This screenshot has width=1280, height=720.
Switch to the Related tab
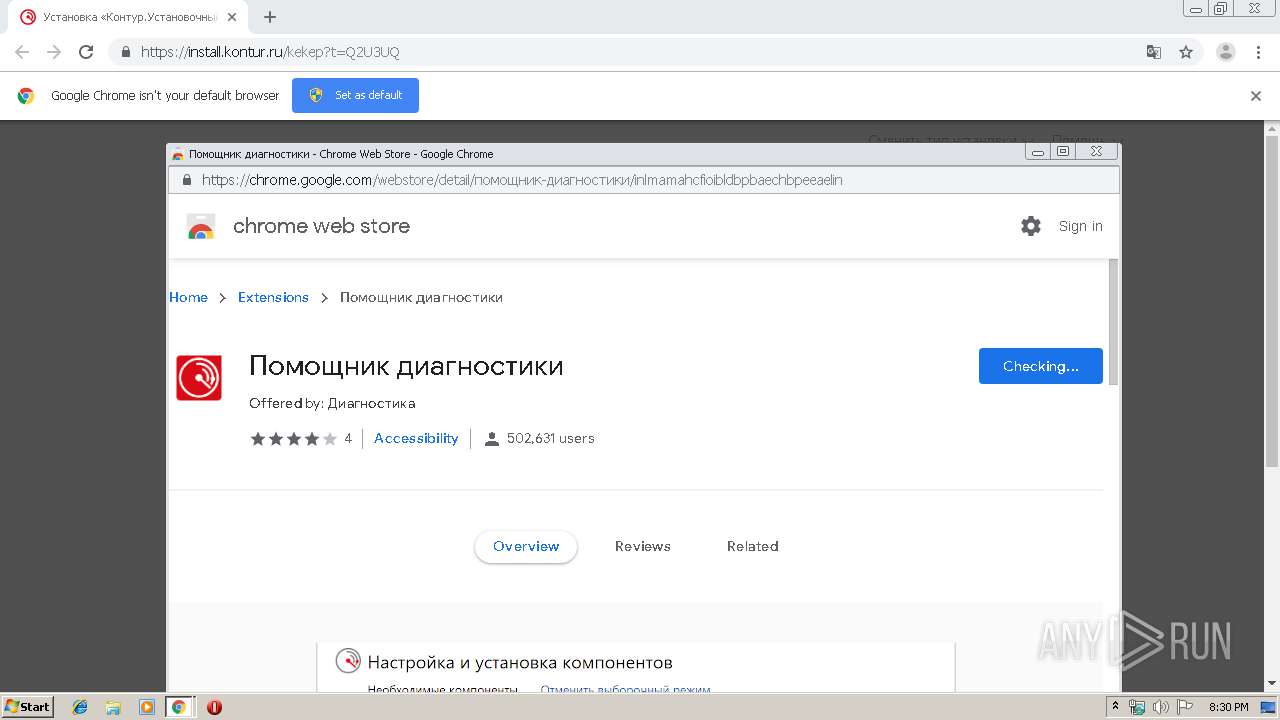753,546
